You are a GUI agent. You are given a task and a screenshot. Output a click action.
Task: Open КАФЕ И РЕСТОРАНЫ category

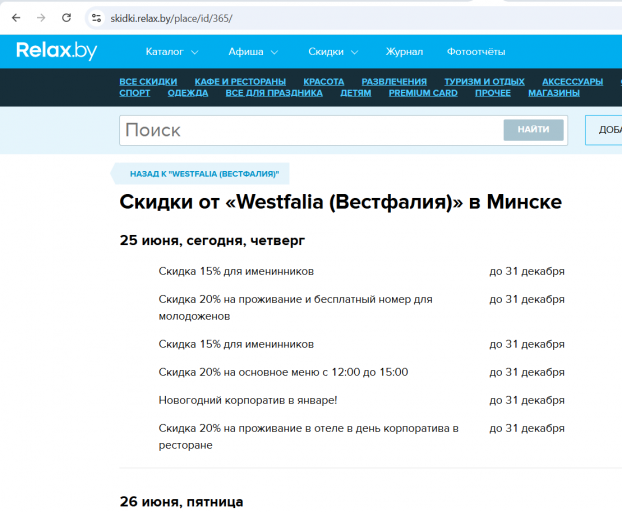pyautogui.click(x=240, y=82)
